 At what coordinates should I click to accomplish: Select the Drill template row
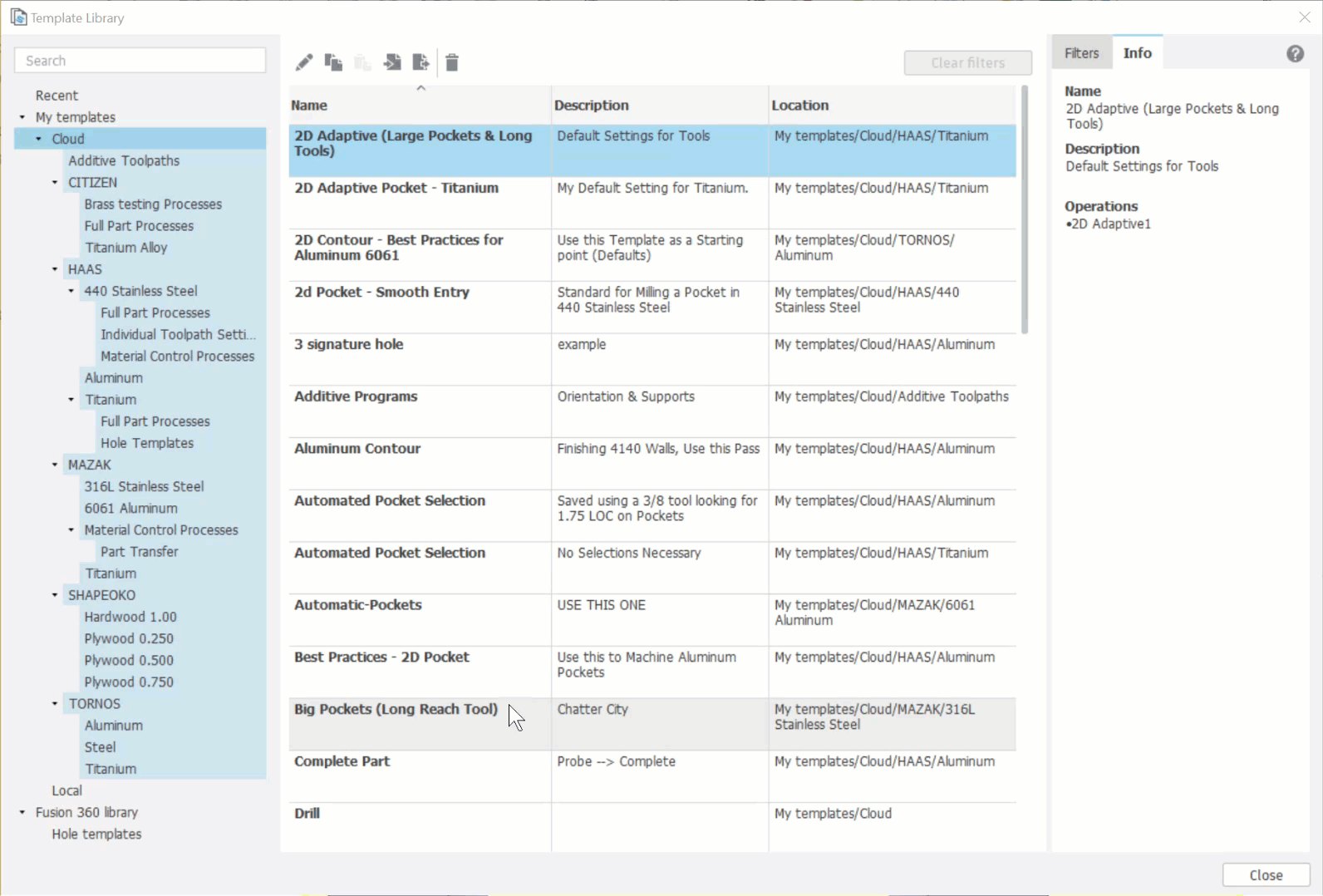[x=652, y=828]
